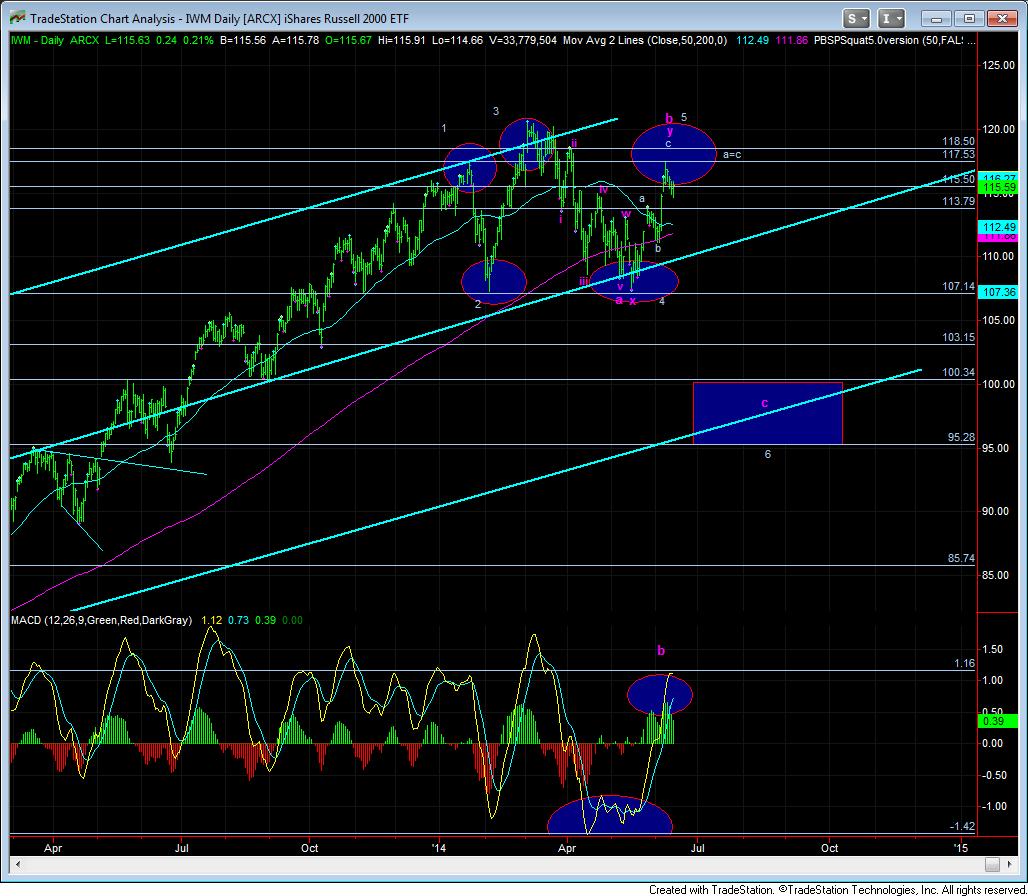
Task: Click the cyan MACD average value 0.73
Action: coord(238,620)
